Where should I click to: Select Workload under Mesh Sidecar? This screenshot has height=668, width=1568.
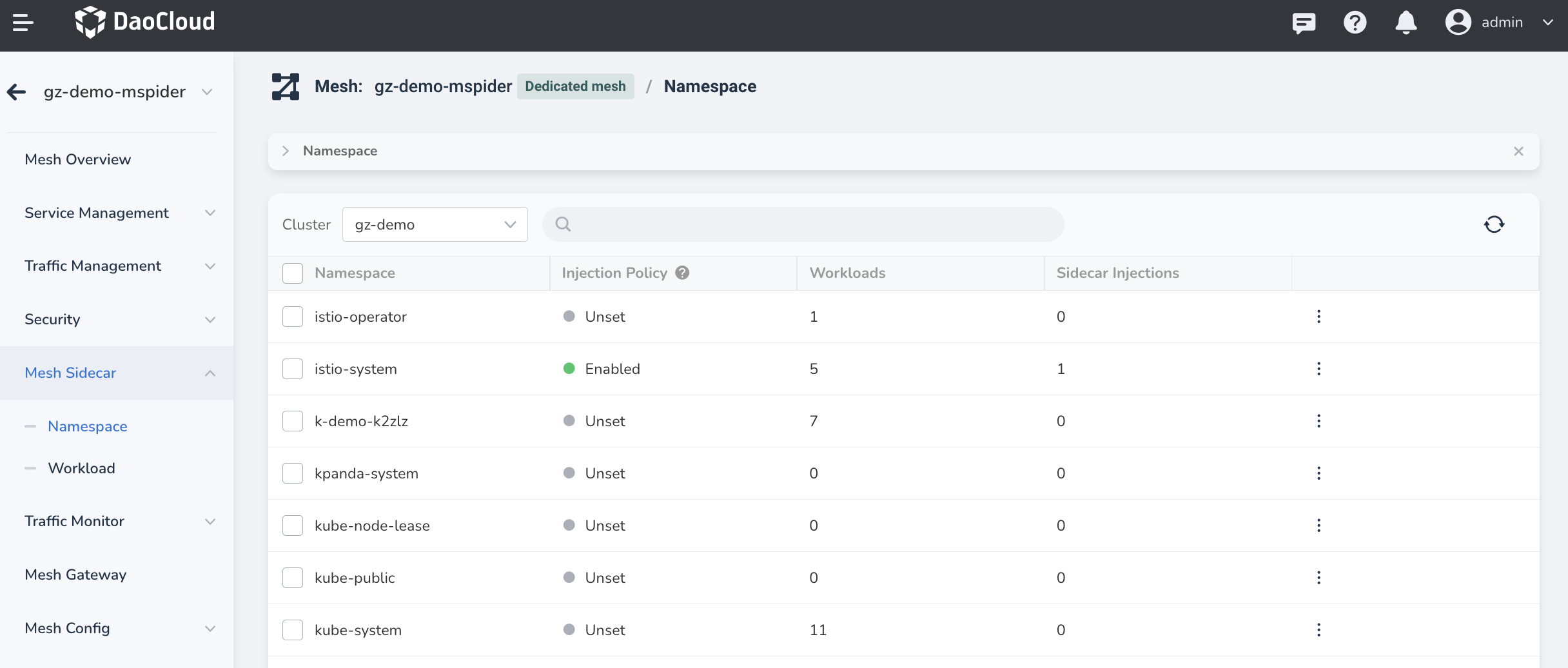pos(81,468)
